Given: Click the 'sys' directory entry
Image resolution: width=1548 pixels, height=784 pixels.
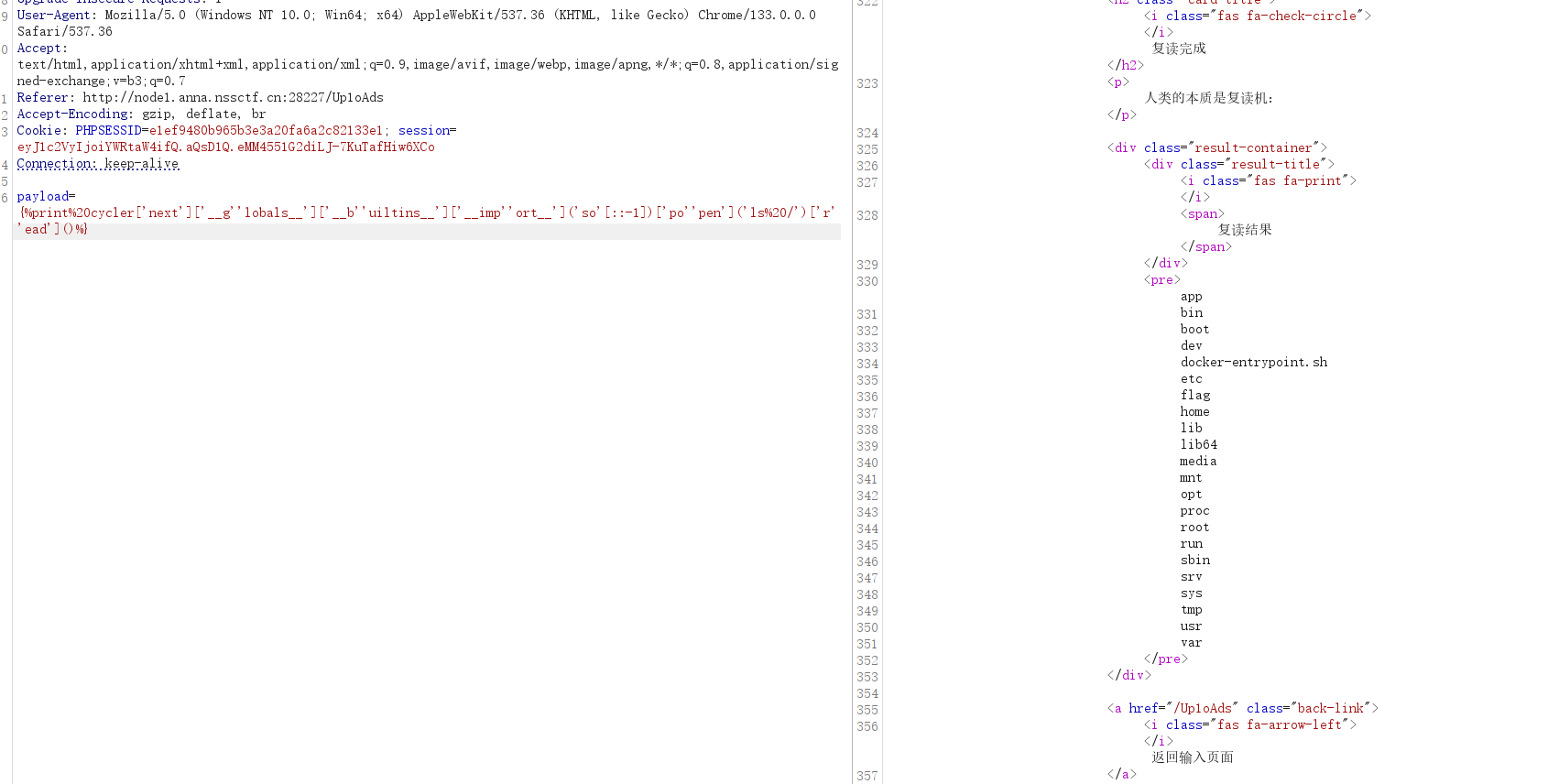Looking at the screenshot, I should 1191,593.
